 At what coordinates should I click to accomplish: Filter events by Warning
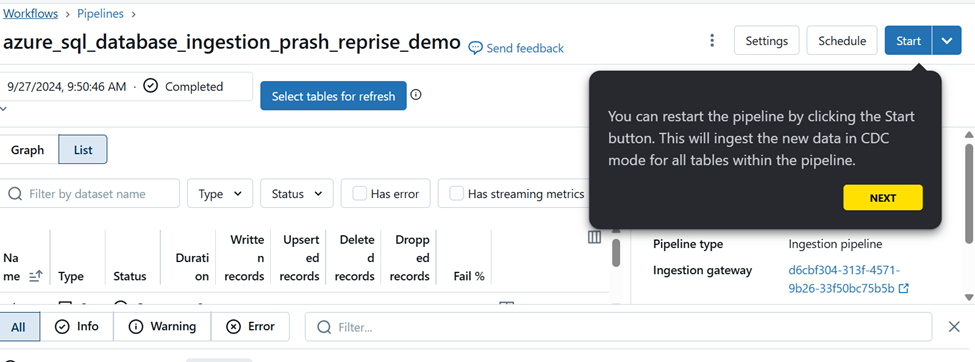(162, 327)
